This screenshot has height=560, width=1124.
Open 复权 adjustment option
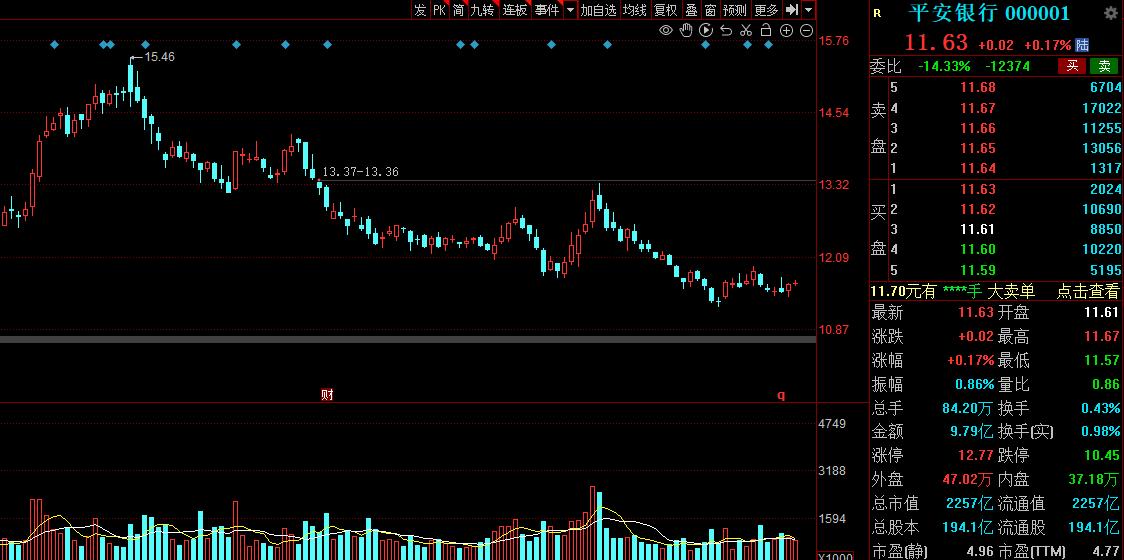coord(665,10)
